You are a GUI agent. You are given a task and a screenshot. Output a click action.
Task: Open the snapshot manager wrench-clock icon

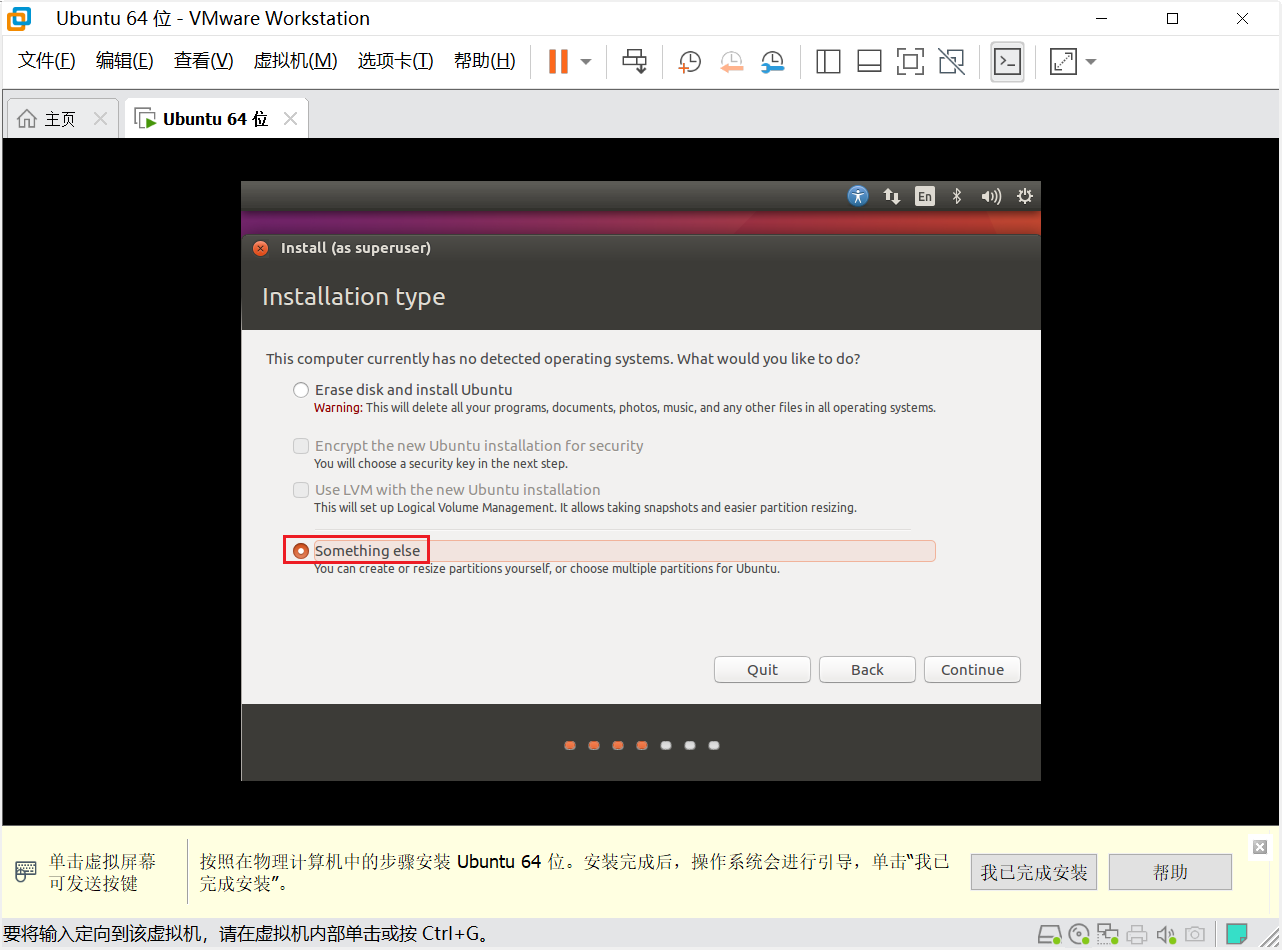pos(772,62)
